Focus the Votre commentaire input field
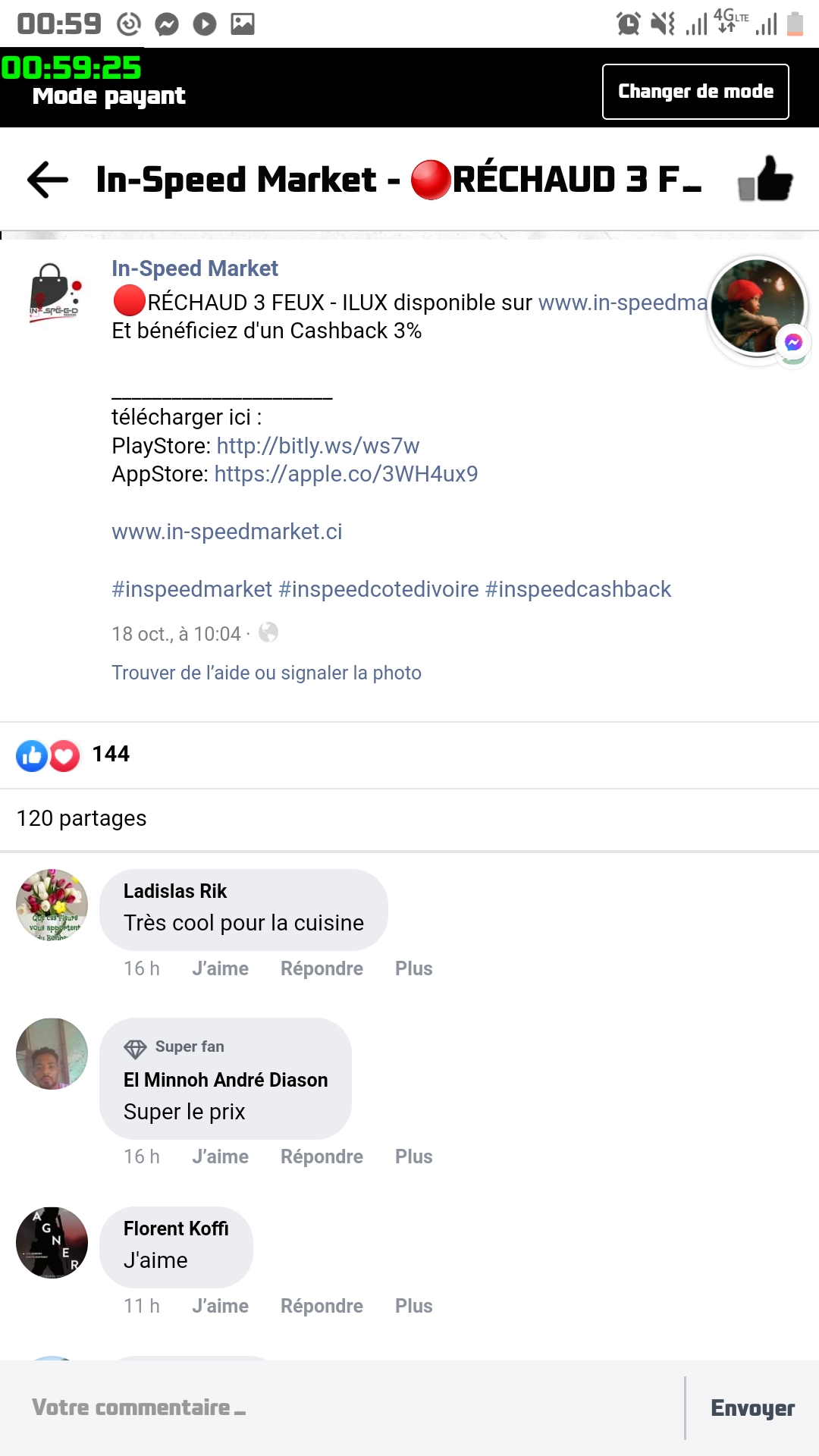Image resolution: width=819 pixels, height=1456 pixels. 341,1408
